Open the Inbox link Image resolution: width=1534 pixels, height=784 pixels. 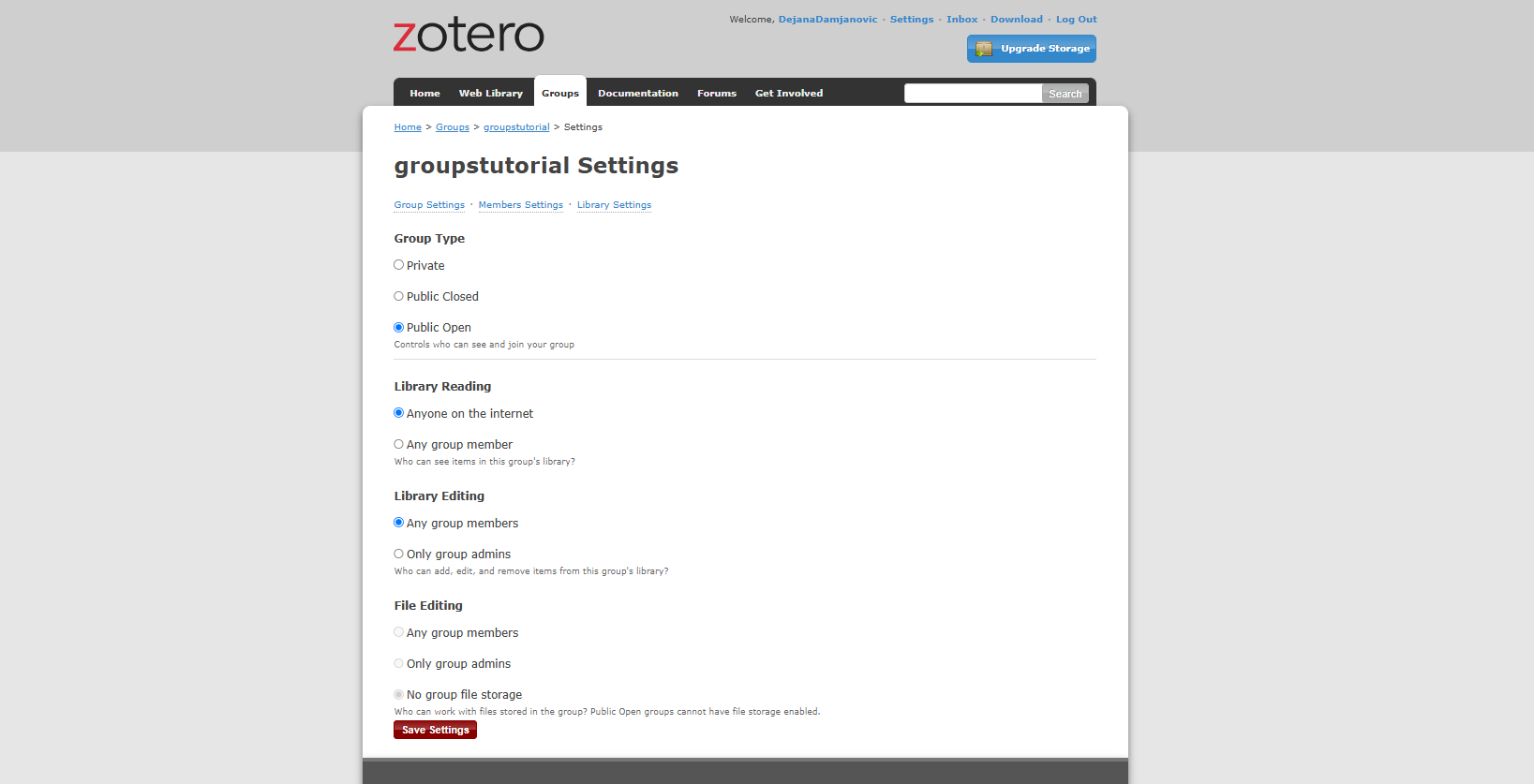[961, 20]
